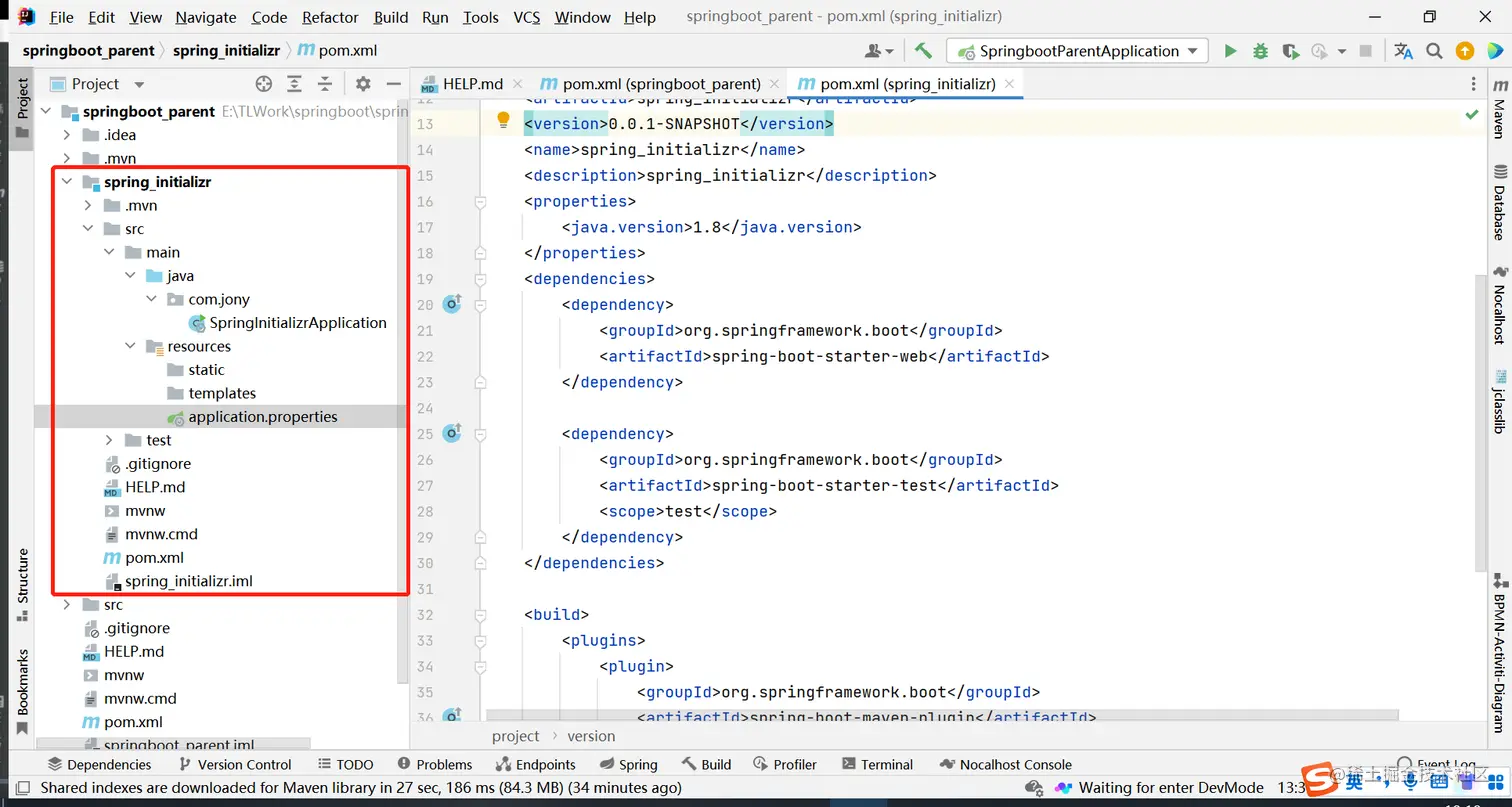The image size is (1512, 807).
Task: Open the Problems tool window
Action: point(435,764)
